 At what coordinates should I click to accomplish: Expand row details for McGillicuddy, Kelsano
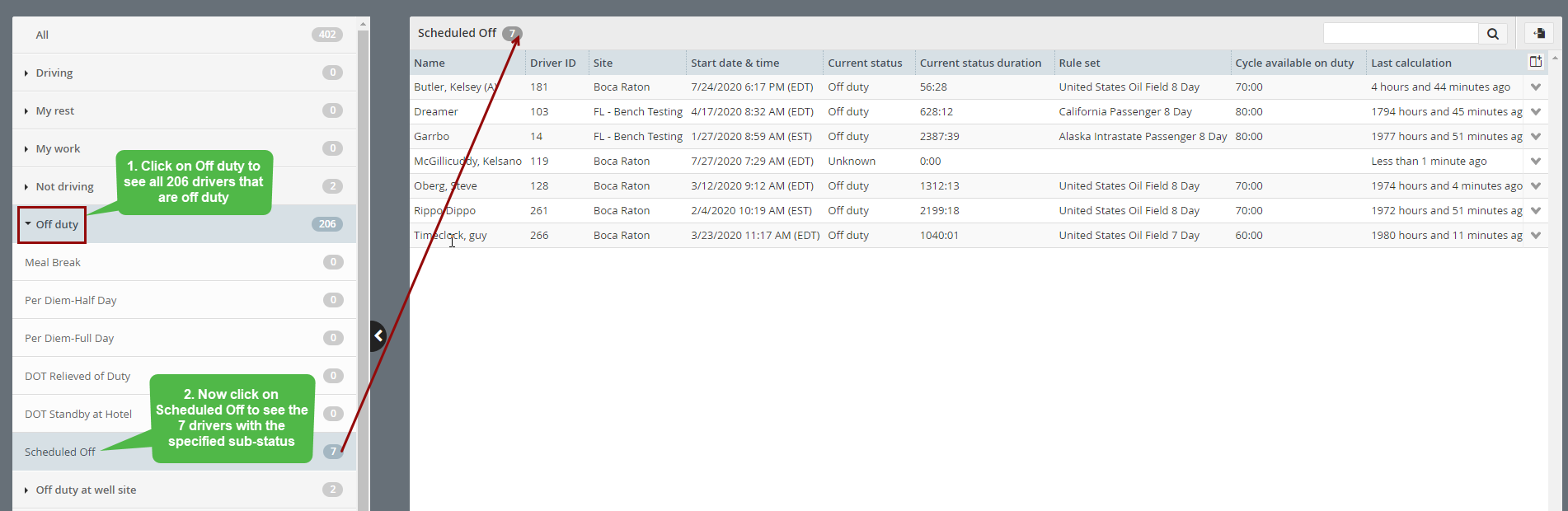coord(1536,162)
